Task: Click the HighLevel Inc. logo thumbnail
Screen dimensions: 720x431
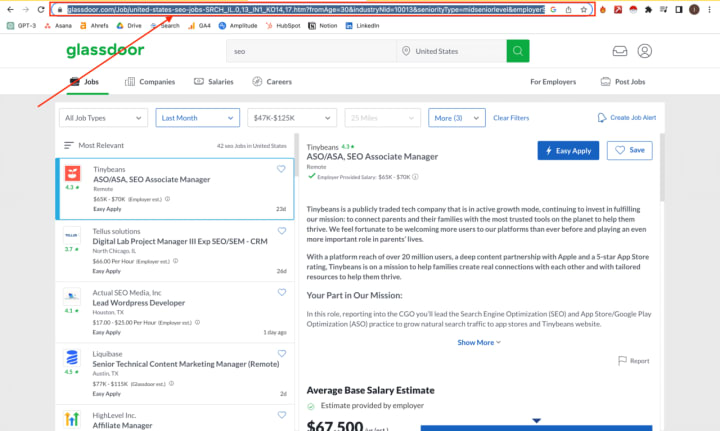Action: click(x=72, y=419)
